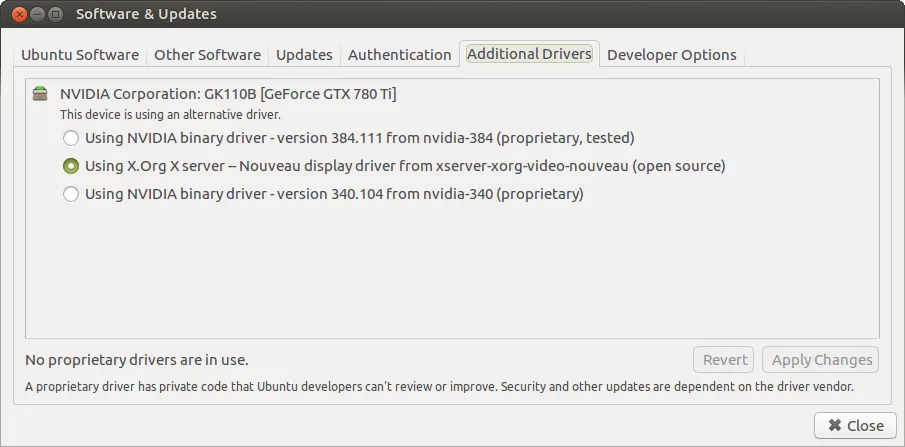Viewport: 905px width, 447px height.
Task: Close the window with the red title bar button
Action: tap(19, 14)
